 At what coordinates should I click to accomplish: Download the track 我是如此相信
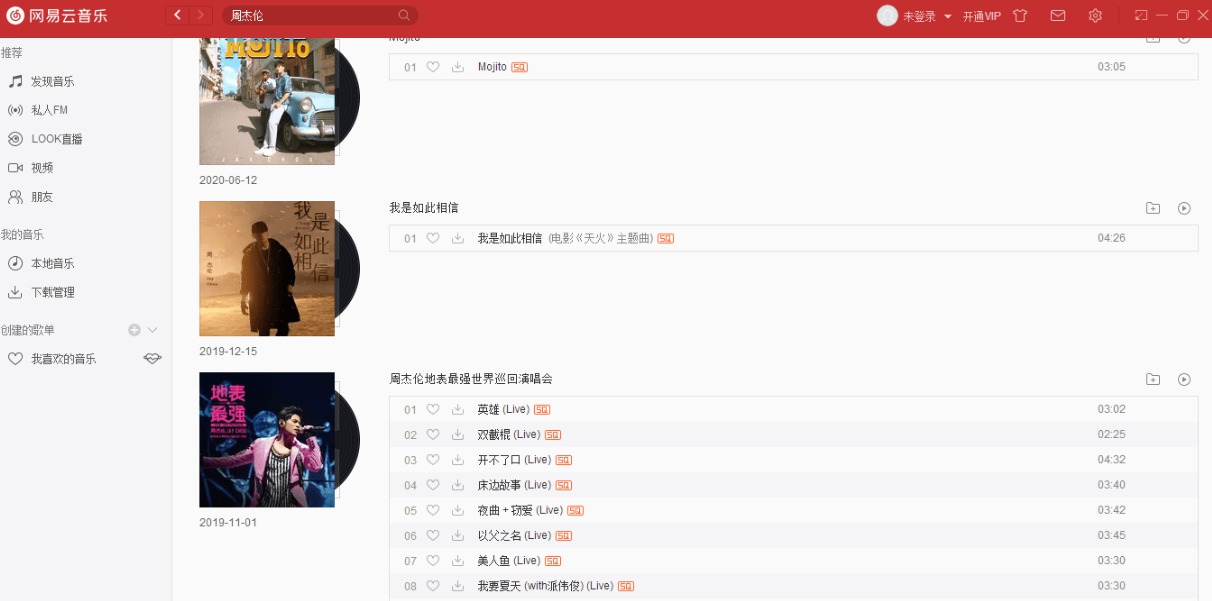(458, 238)
